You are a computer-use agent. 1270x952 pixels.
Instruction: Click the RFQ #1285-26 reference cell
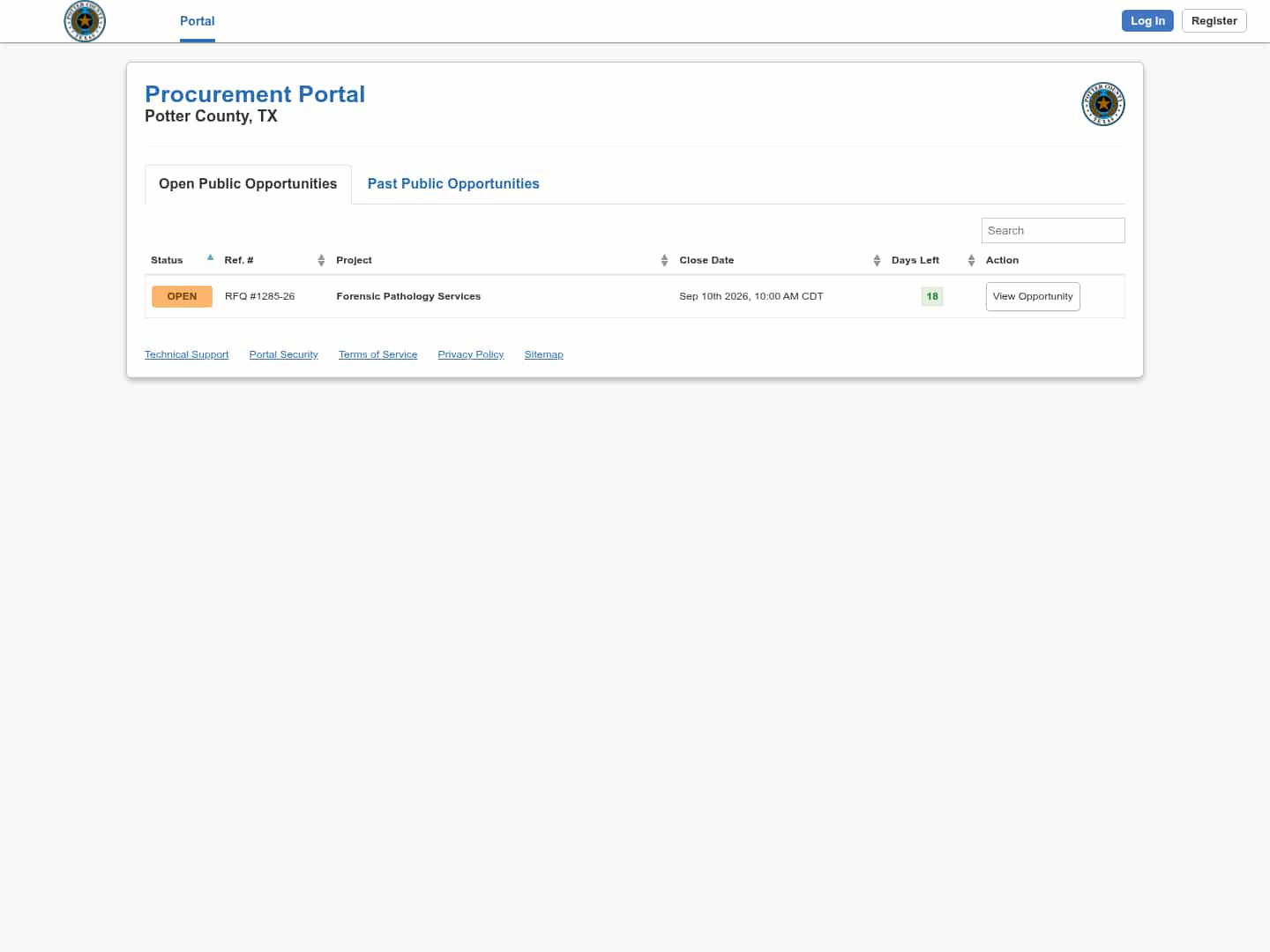[260, 296]
